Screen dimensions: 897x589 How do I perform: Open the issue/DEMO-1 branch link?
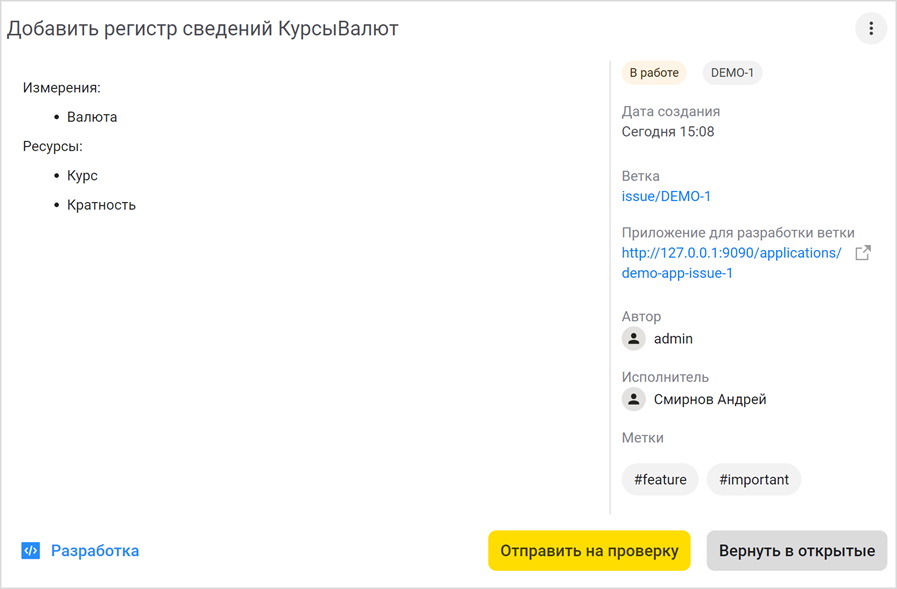666,196
